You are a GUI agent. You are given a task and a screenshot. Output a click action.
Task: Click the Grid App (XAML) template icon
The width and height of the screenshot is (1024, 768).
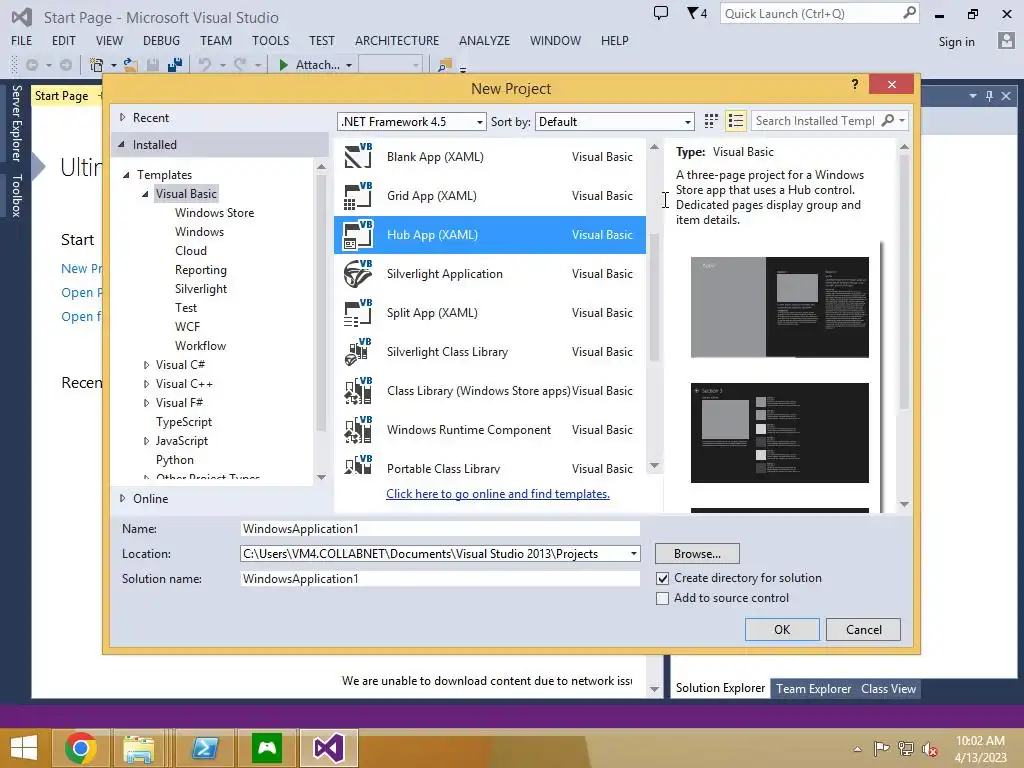point(358,196)
